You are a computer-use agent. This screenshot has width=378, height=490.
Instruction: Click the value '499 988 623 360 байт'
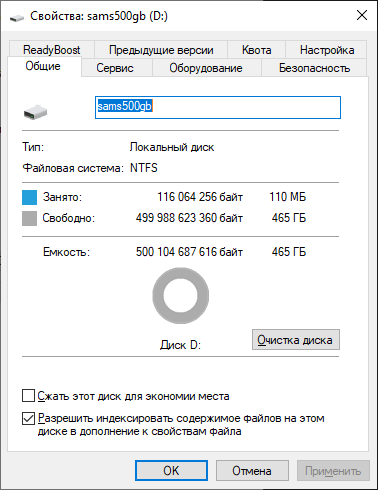pos(189,218)
